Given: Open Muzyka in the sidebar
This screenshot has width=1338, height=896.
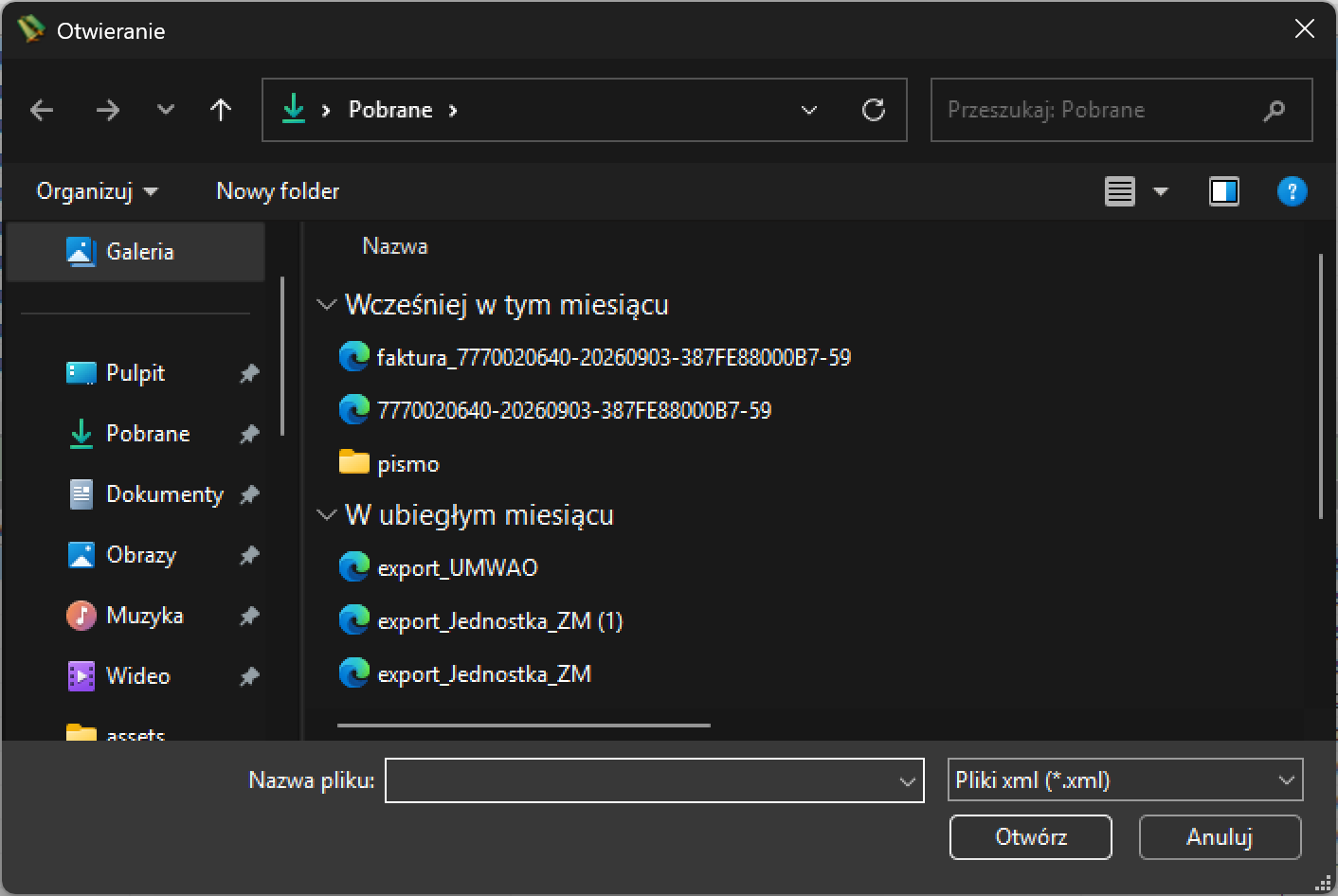Looking at the screenshot, I should point(144,616).
